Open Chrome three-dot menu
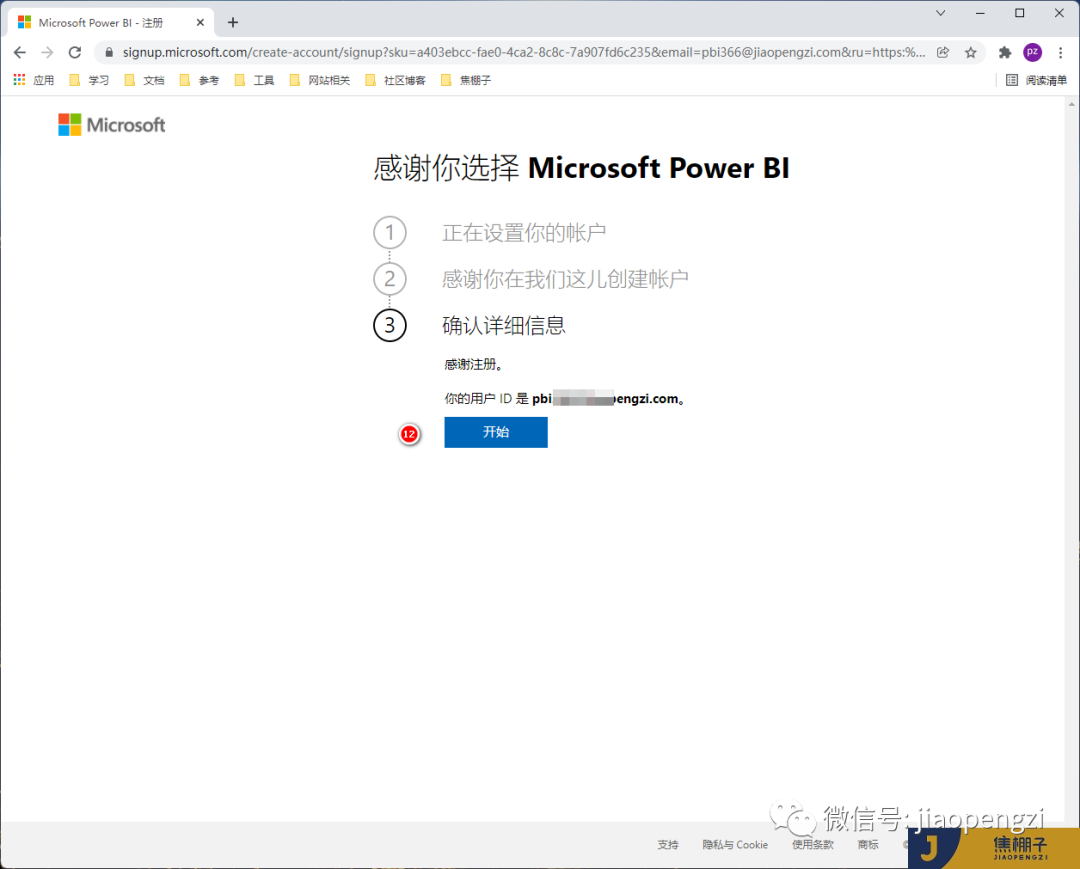 coord(1061,52)
